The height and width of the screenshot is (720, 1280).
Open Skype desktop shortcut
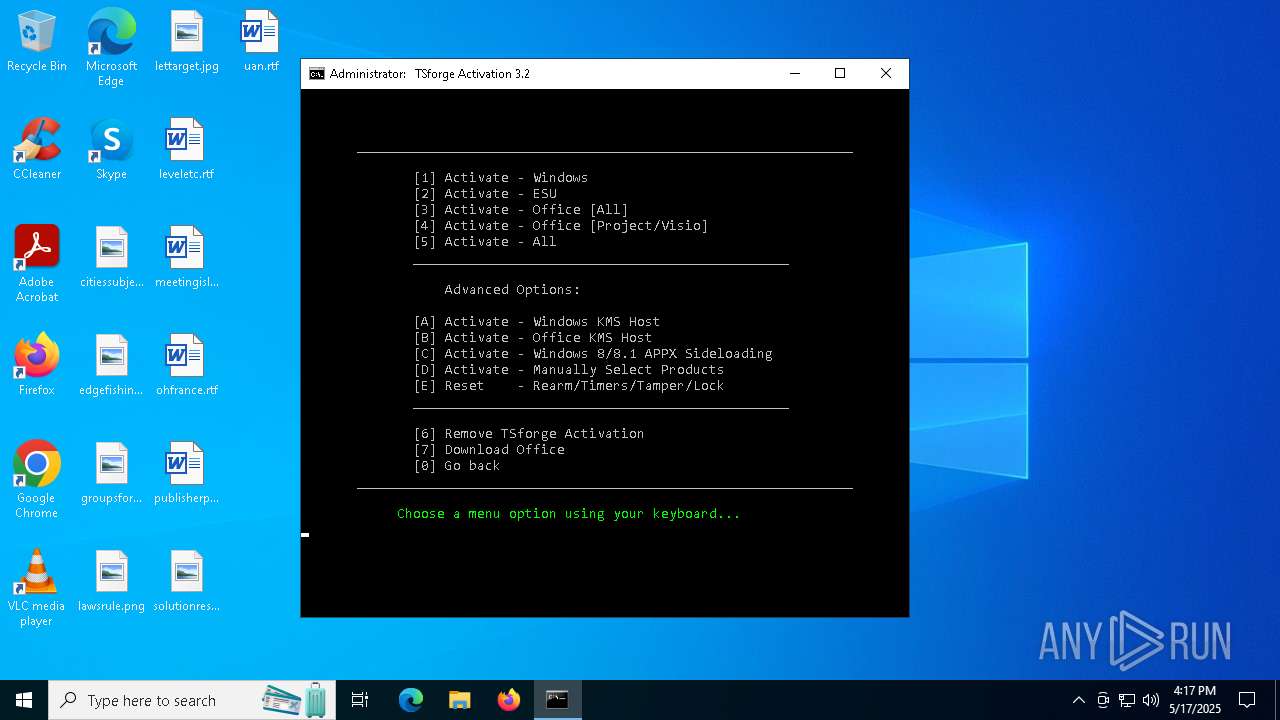point(111,149)
